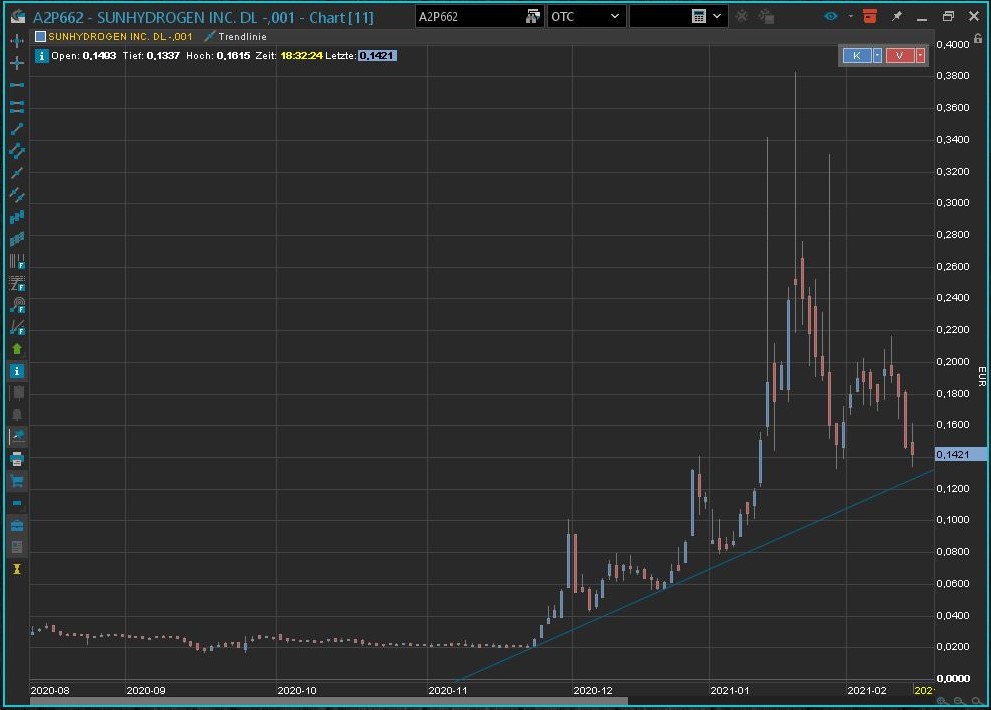Click the V sell button

click(899, 55)
